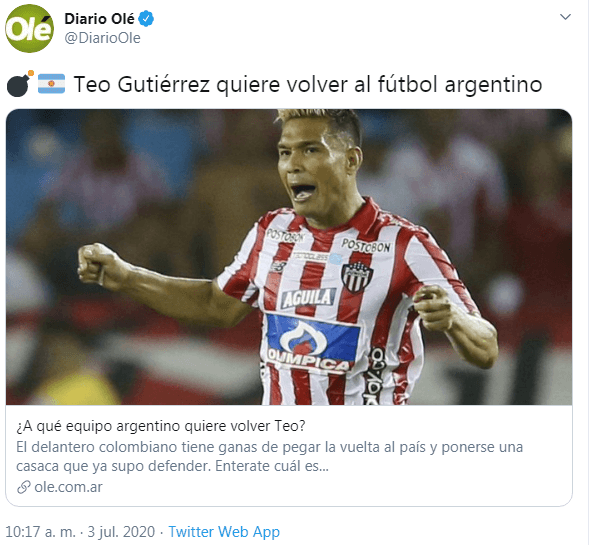Open the Teo Gutiérrez card photo
This screenshot has height=545, width=595.
pyautogui.click(x=289, y=257)
